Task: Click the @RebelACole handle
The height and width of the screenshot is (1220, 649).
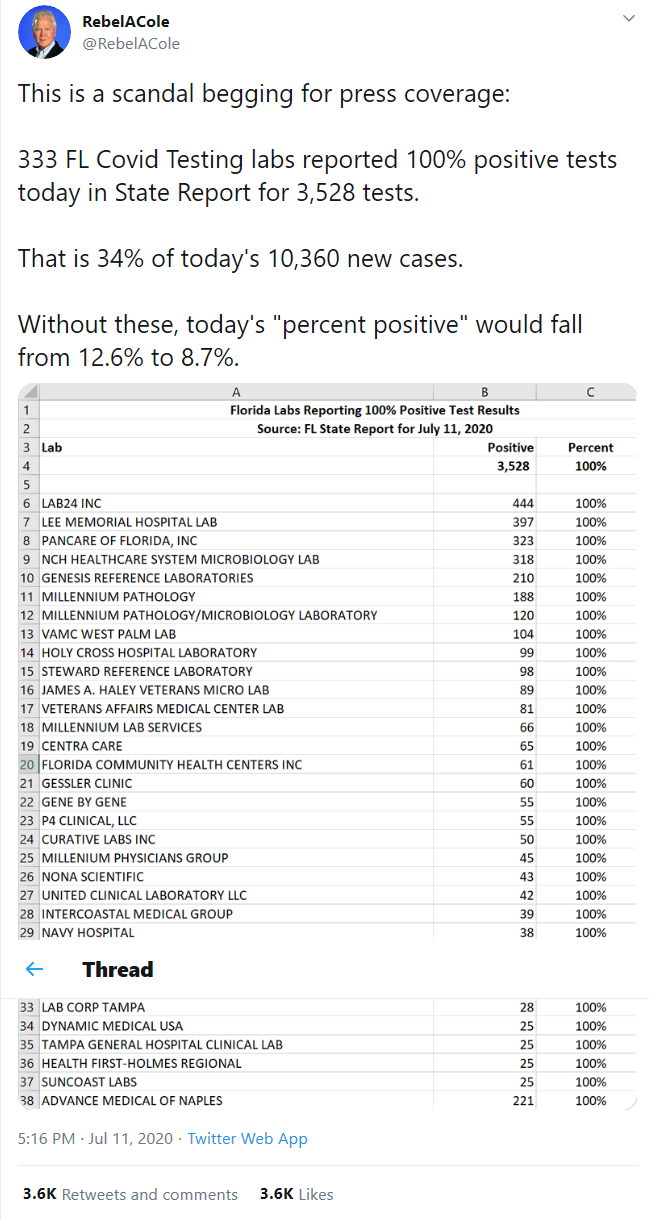Action: coord(130,43)
